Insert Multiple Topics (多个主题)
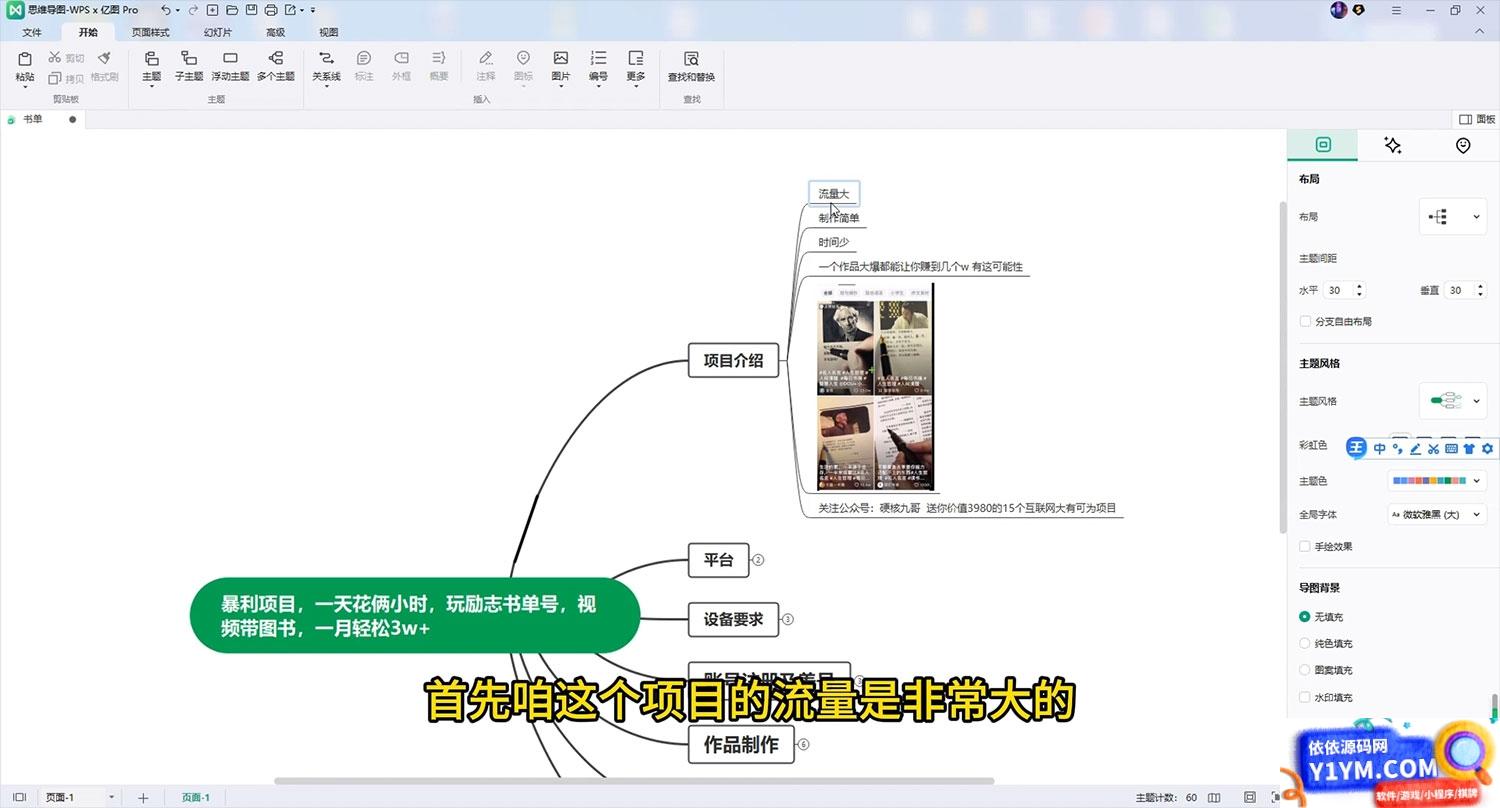Image resolution: width=1500 pixels, height=808 pixels. [x=276, y=66]
